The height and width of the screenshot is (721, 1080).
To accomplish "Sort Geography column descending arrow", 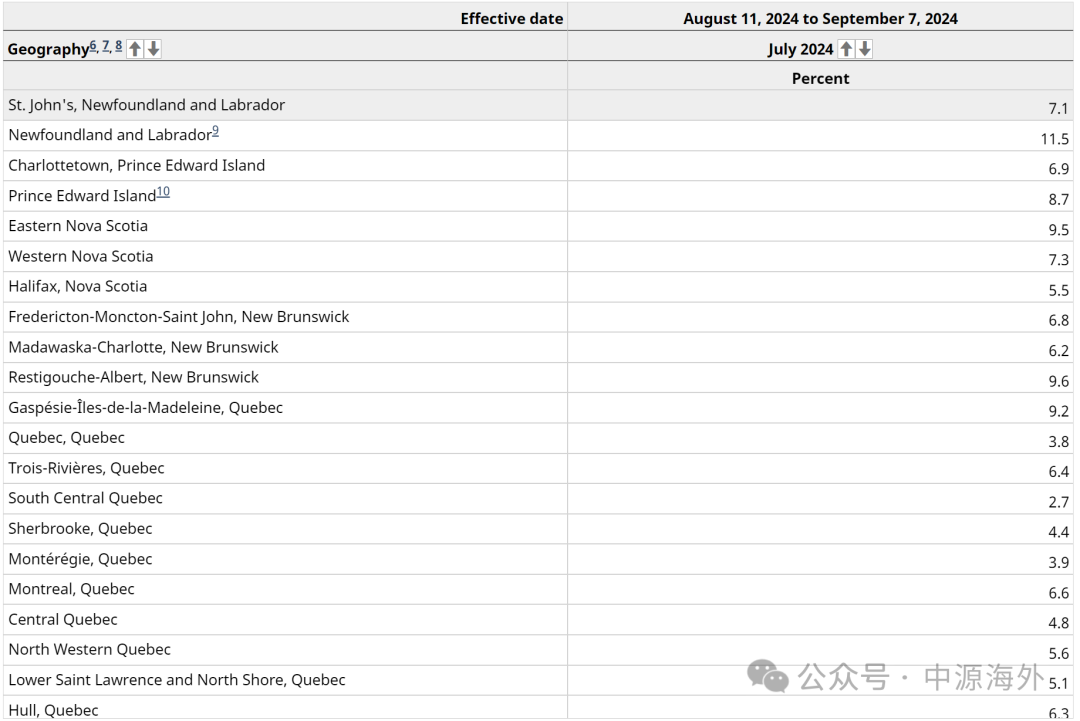I will click(154, 49).
